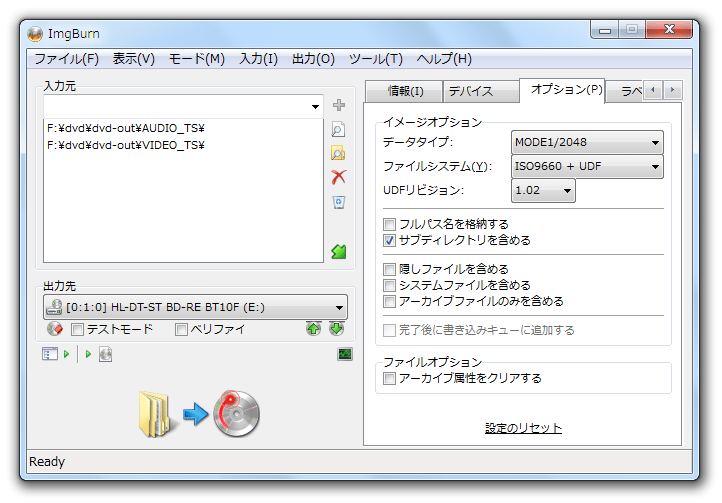This screenshot has width=722, height=503.
Task: Clear the source list recycle icon
Action: [x=338, y=202]
